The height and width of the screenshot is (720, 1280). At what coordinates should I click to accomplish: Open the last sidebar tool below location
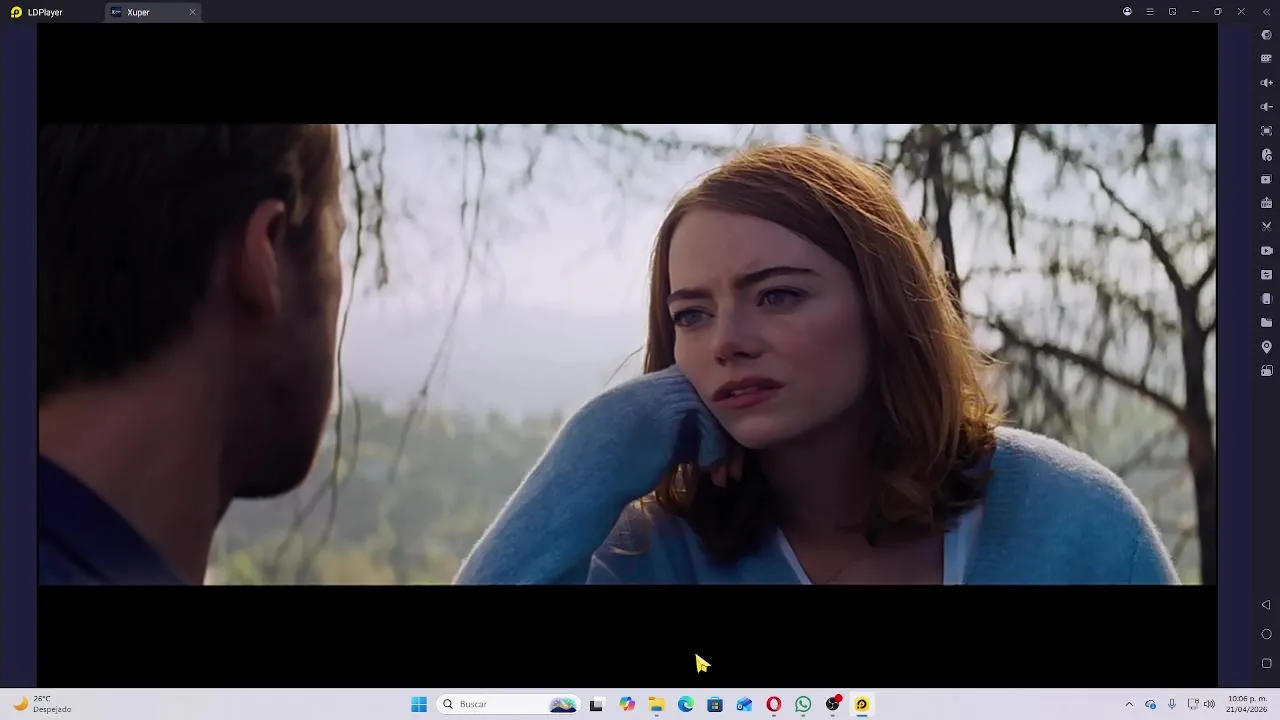[x=1266, y=371]
